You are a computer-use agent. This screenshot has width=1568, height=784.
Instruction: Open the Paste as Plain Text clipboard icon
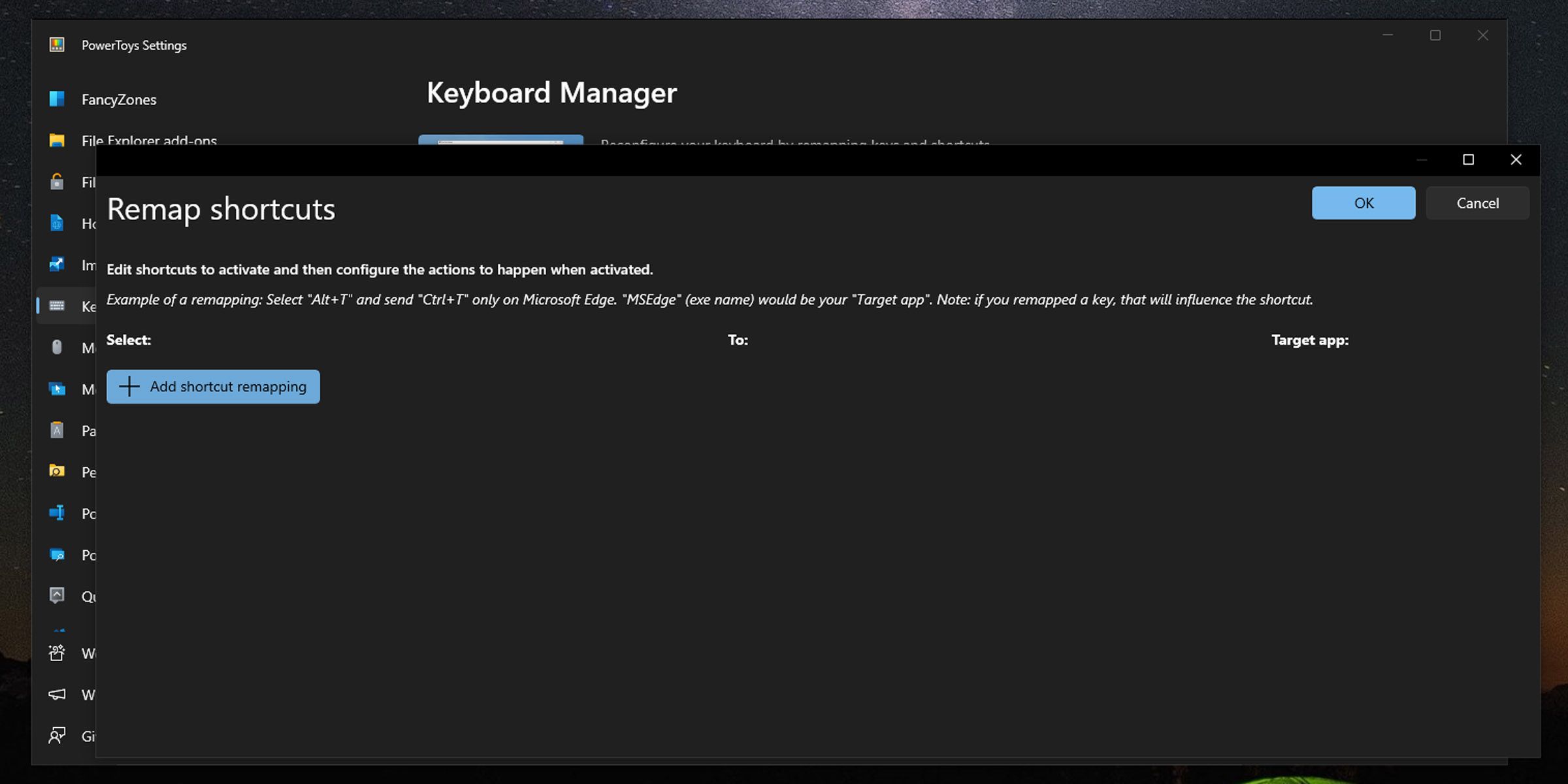[x=57, y=430]
